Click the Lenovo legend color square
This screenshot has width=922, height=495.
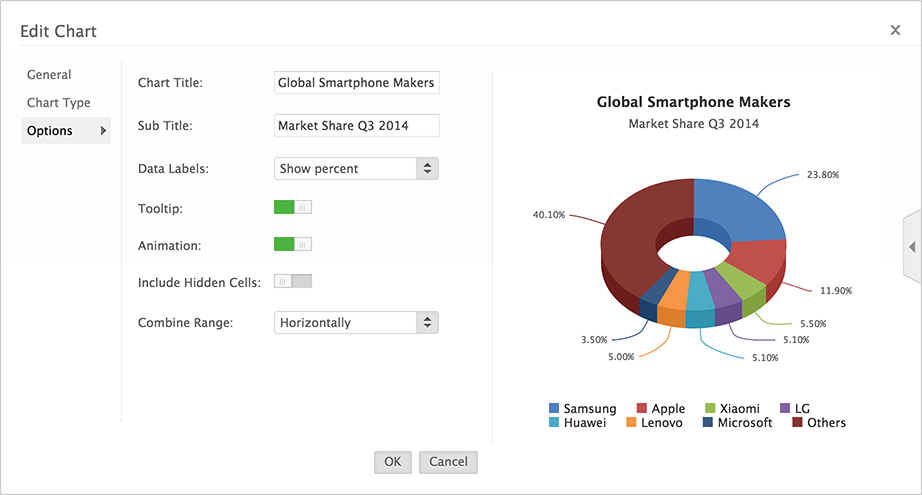pos(631,422)
